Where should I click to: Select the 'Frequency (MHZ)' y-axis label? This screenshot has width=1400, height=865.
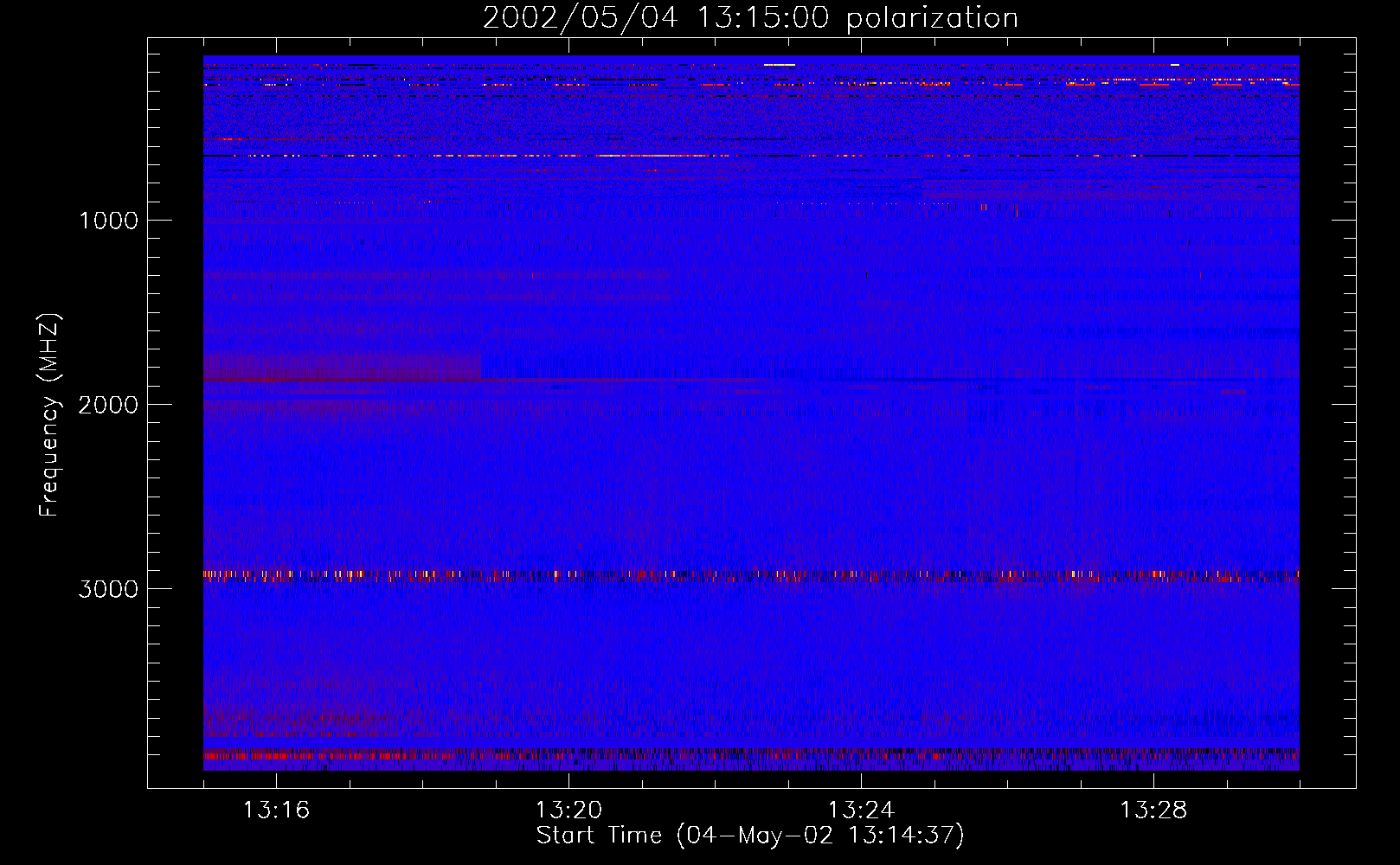49,415
